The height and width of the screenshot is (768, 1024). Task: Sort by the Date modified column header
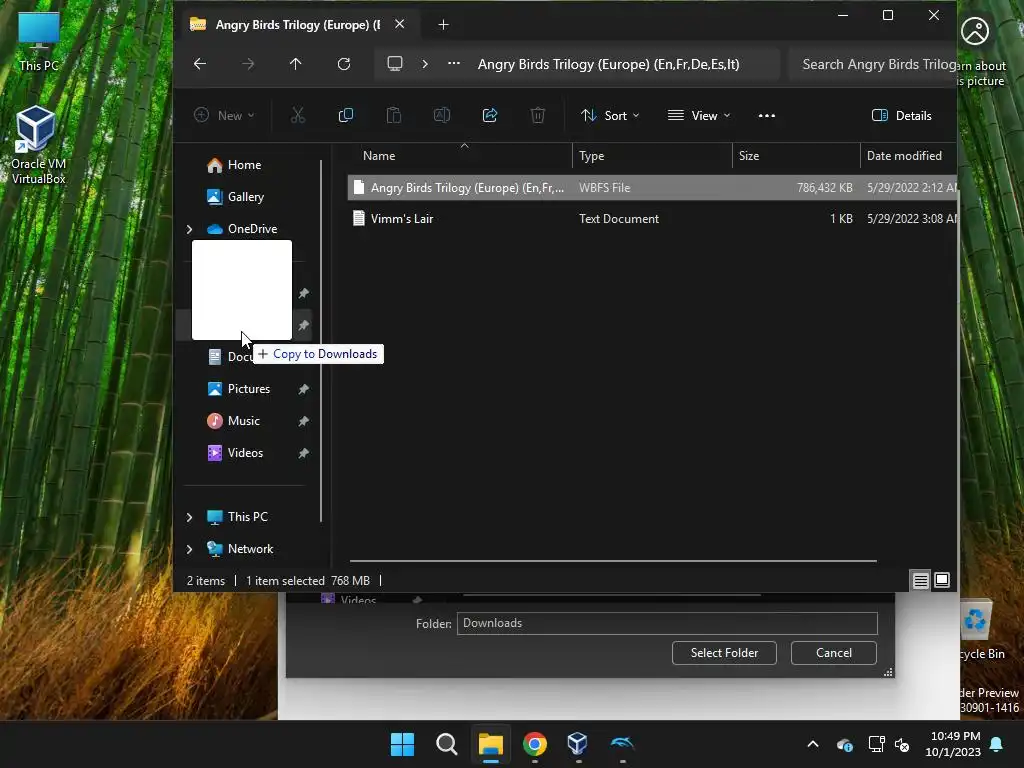pyautogui.click(x=904, y=156)
